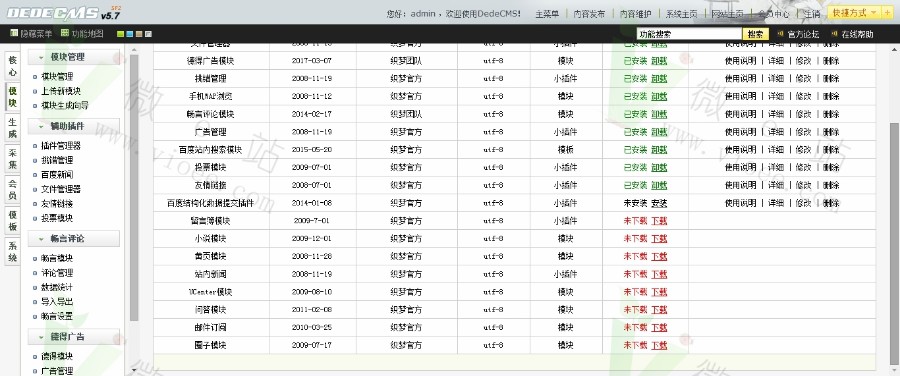Click 卸载 for the 友情链接 row
The image size is (900, 376).
[x=659, y=185]
